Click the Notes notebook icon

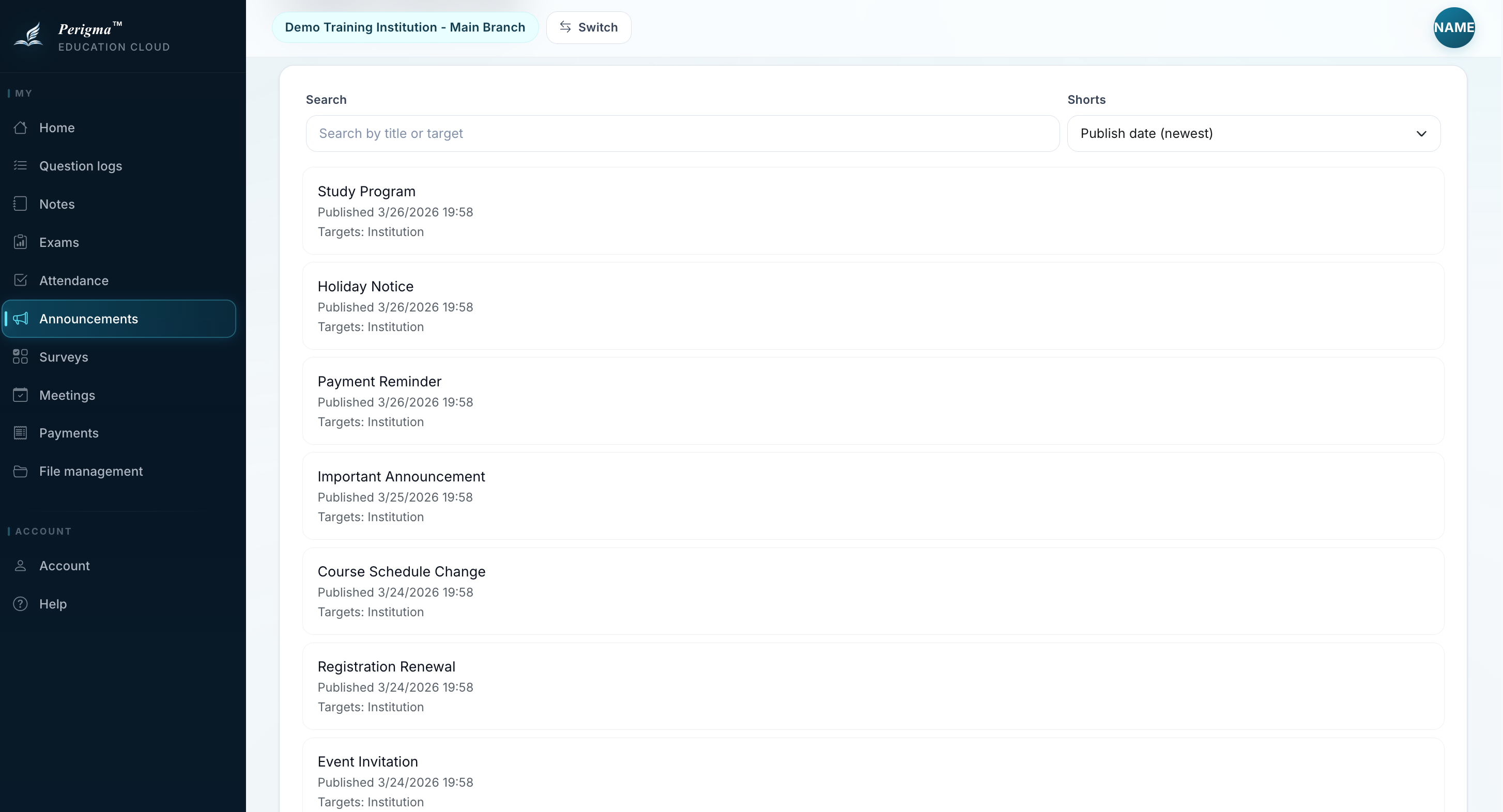(x=21, y=204)
